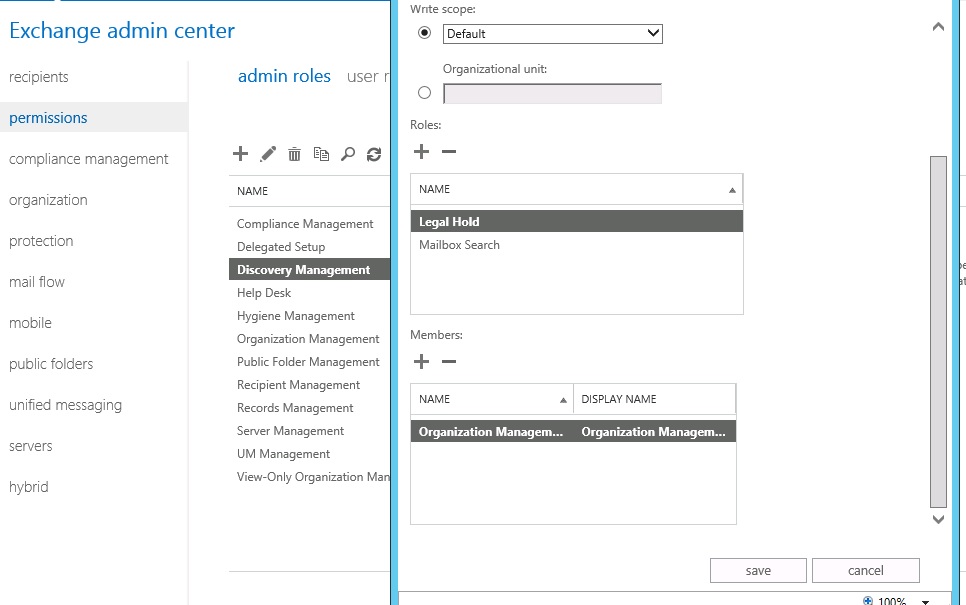
Task: Remove selected role with Roles minus icon
Action: 449,152
